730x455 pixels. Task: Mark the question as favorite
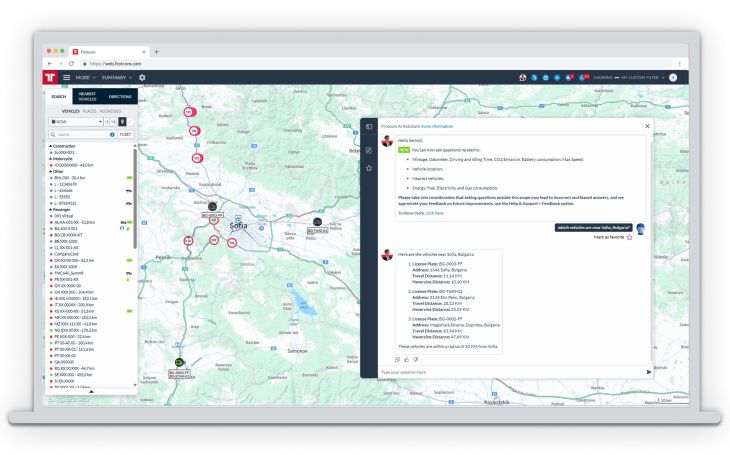tap(629, 237)
